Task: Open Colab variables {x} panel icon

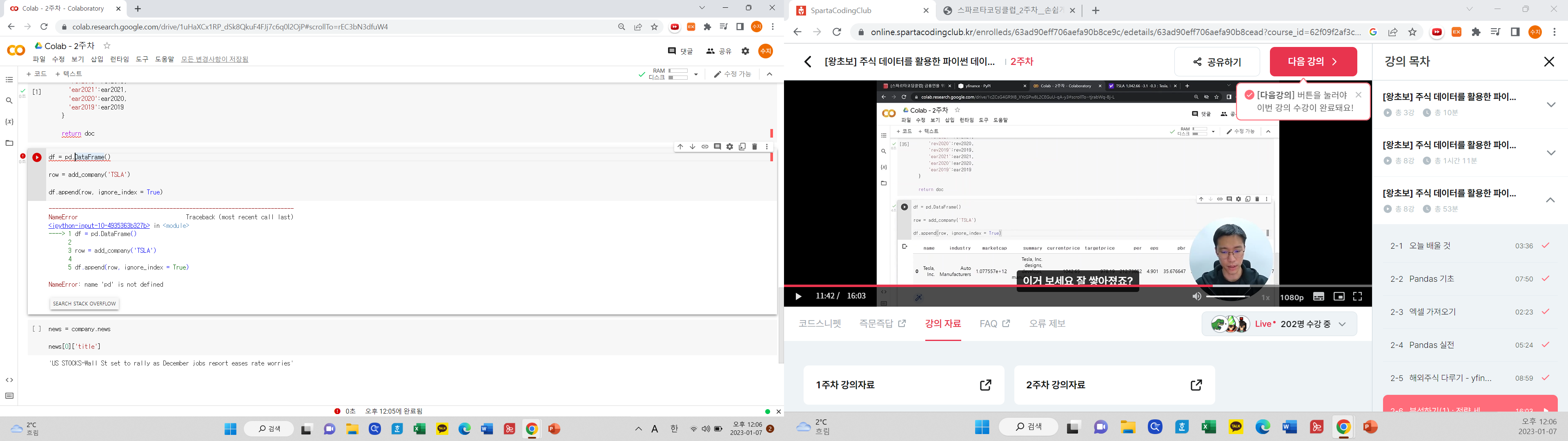Action: (x=9, y=122)
